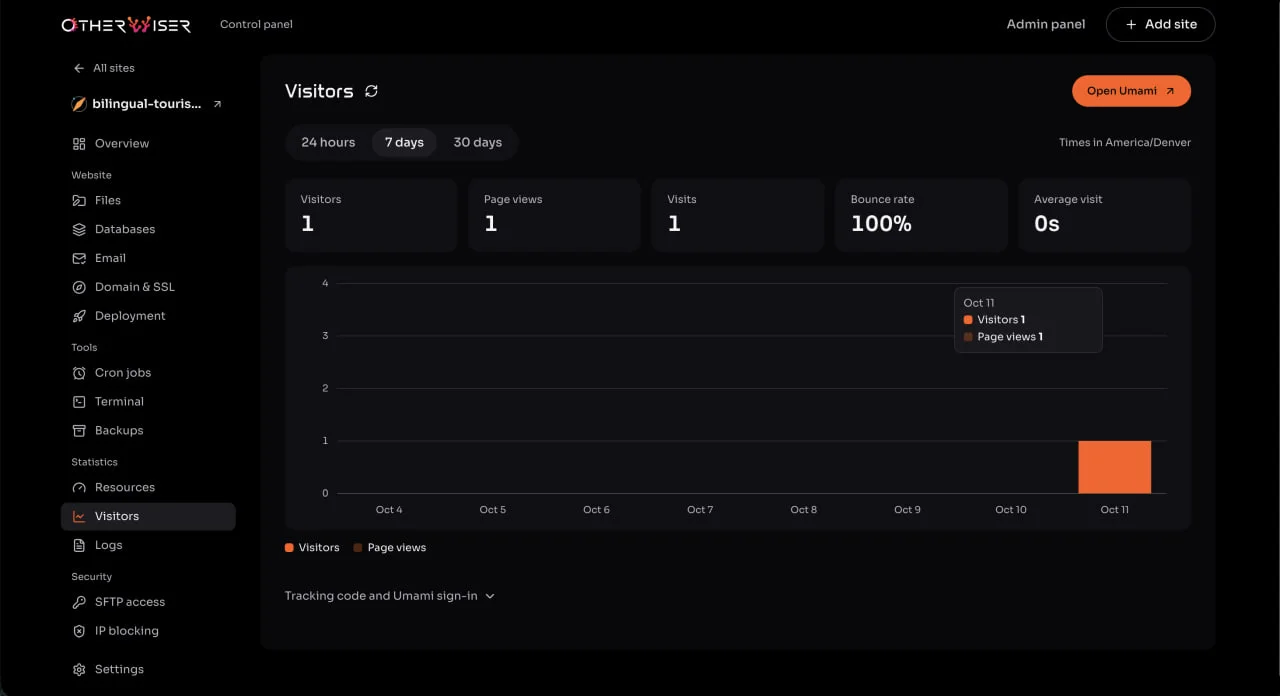Open Umami analytics

(1131, 91)
